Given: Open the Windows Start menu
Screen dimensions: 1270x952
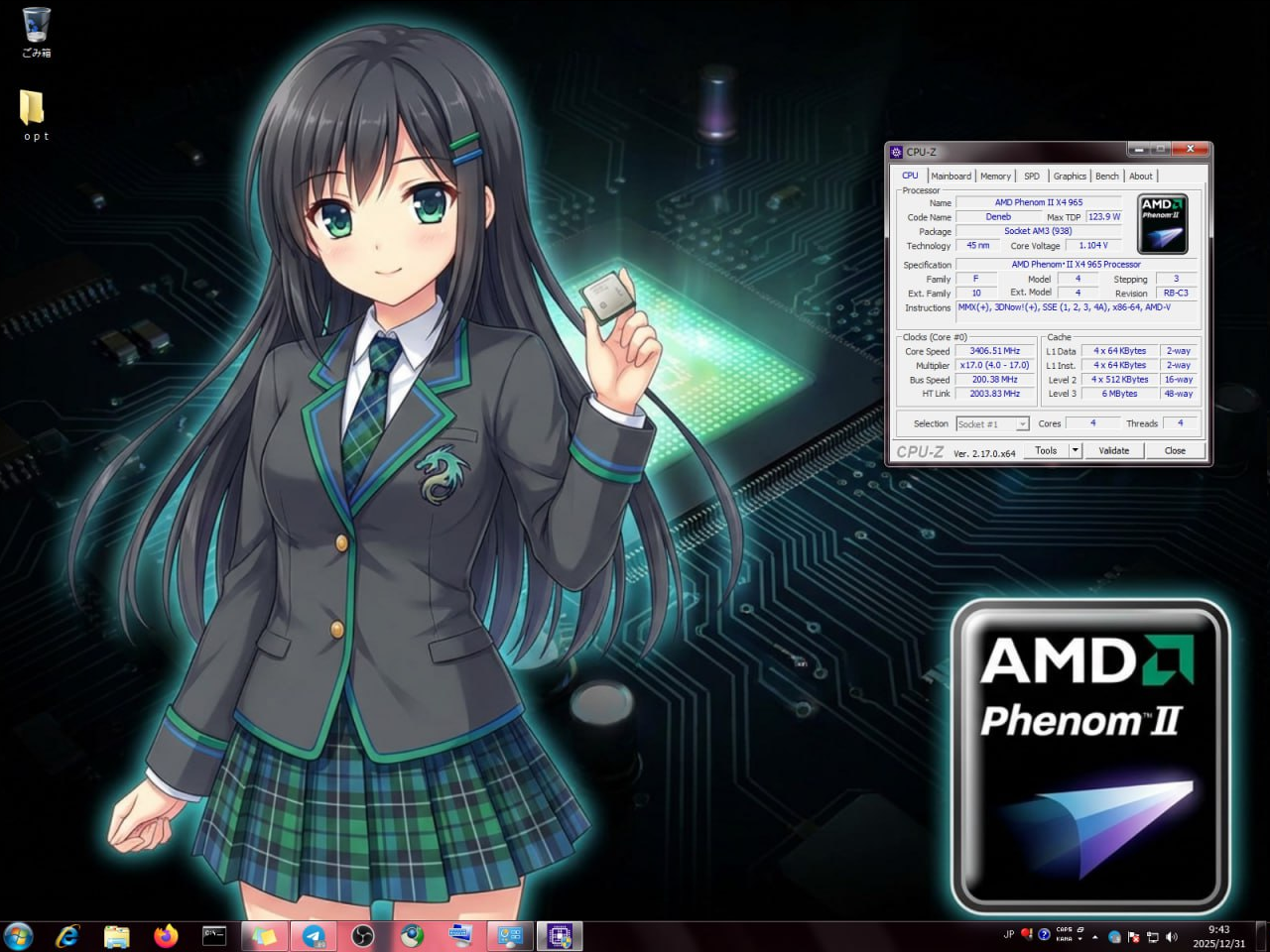Looking at the screenshot, I should coord(19,936).
